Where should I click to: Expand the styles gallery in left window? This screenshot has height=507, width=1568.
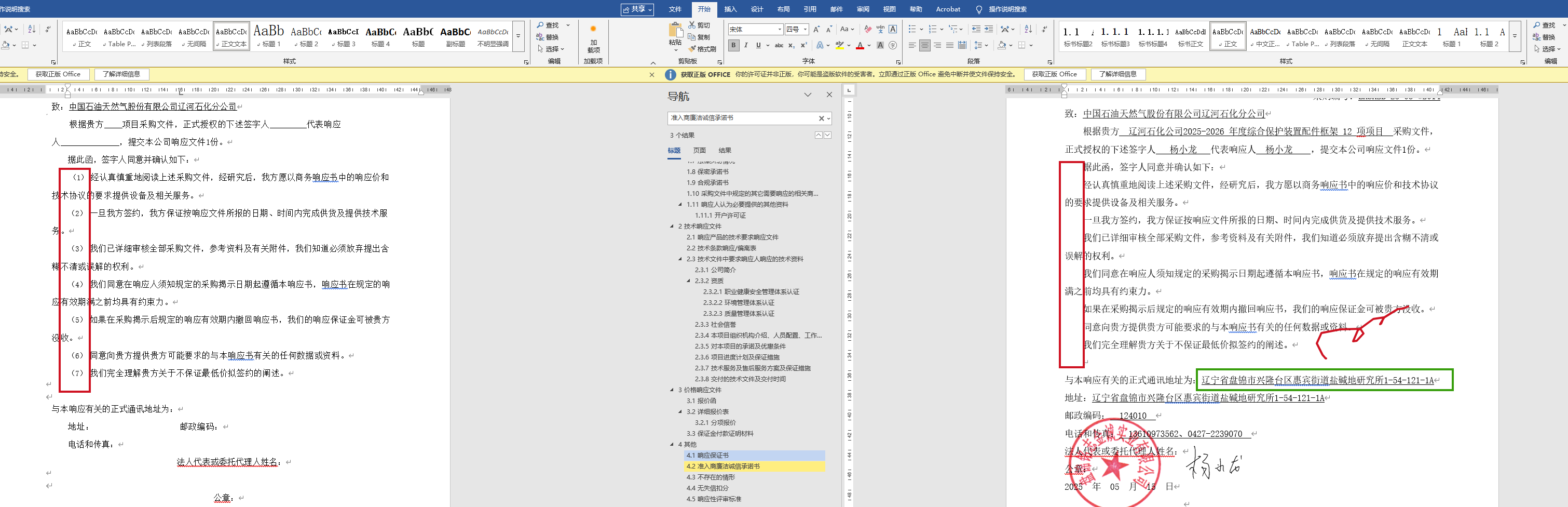click(x=519, y=36)
